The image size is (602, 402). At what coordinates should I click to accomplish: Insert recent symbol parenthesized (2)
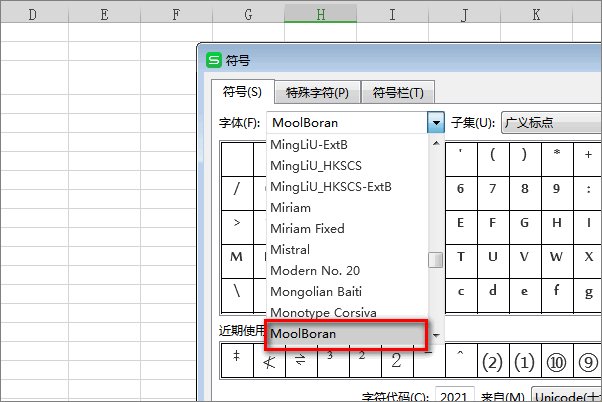pos(493,361)
